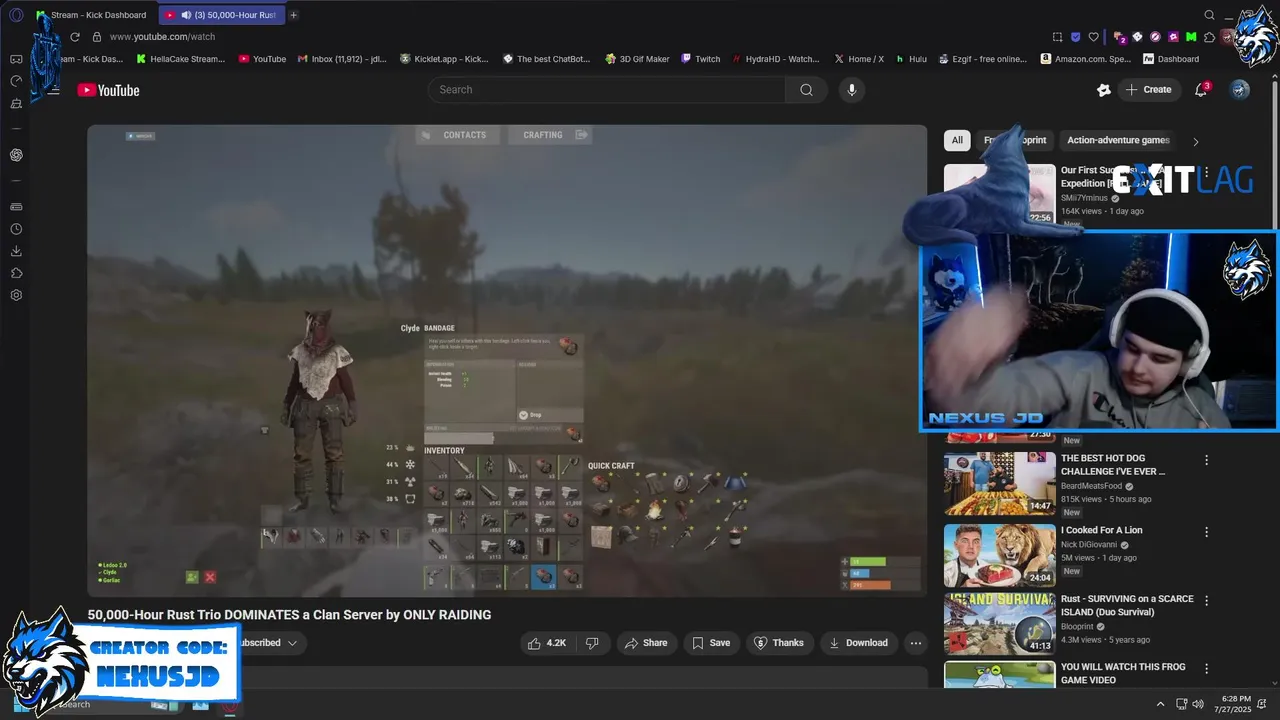Open HellaCake Stream bookmark

[x=180, y=59]
